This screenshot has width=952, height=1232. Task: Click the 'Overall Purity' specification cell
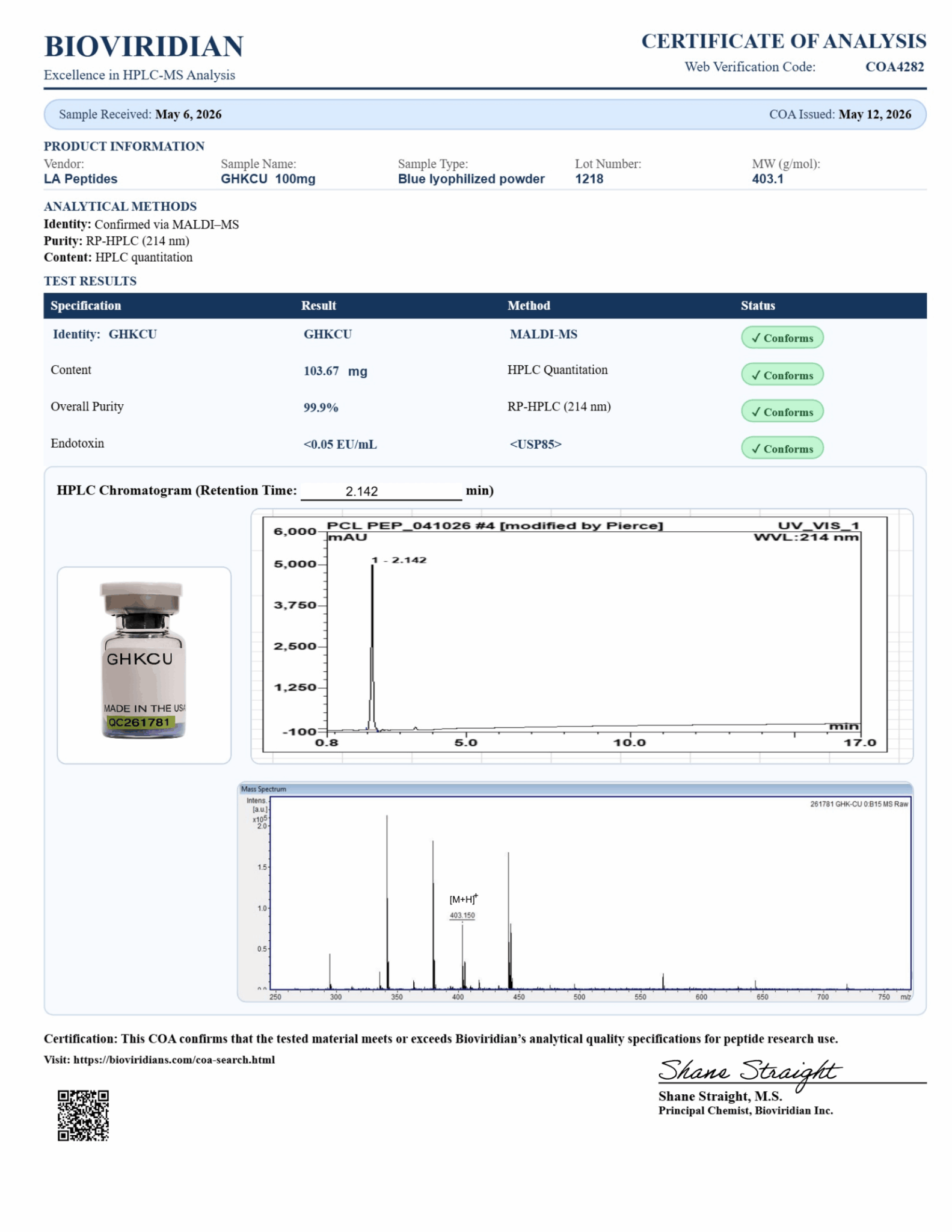(x=87, y=407)
